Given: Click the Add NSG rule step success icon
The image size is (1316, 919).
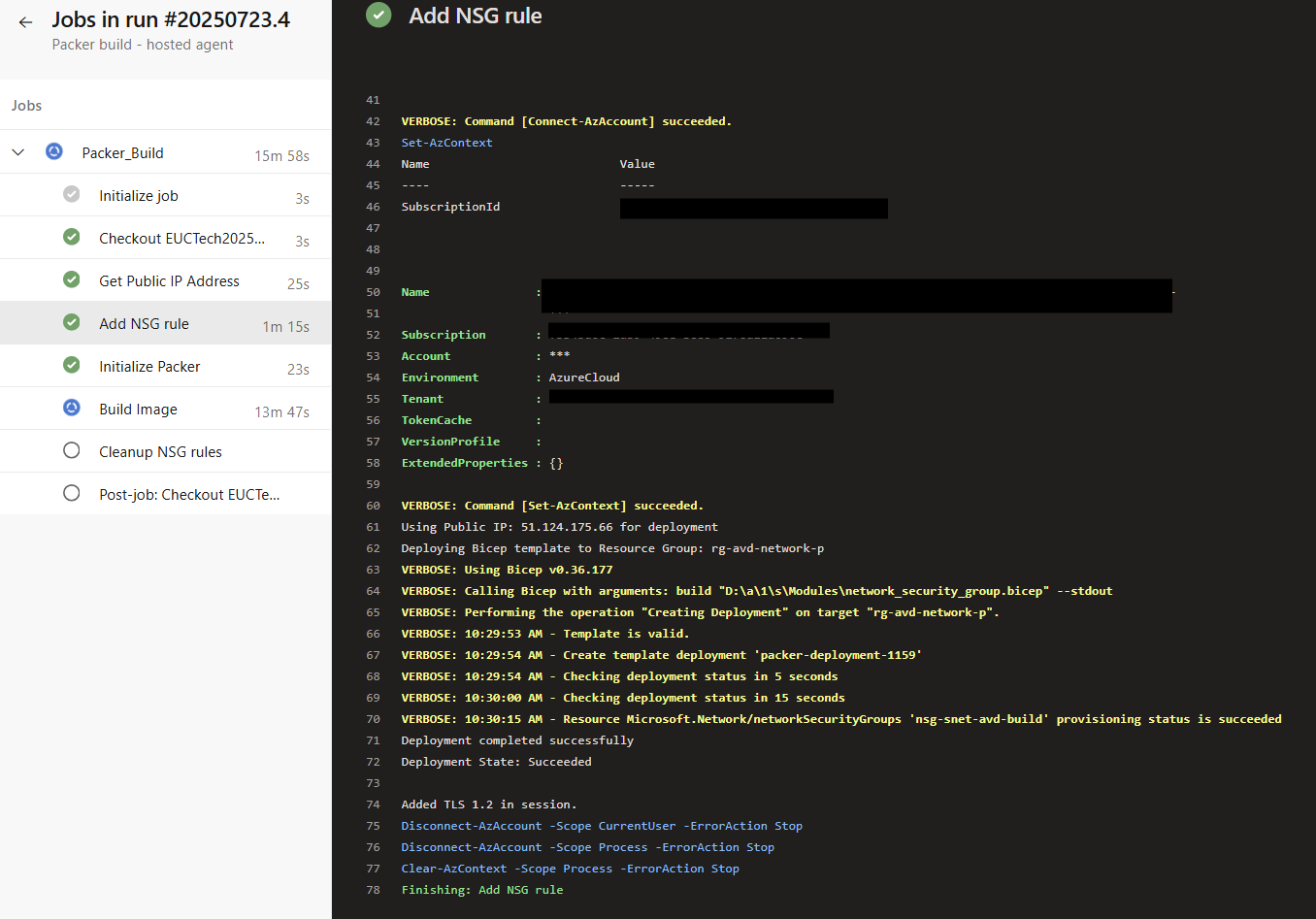Looking at the screenshot, I should click(x=72, y=322).
